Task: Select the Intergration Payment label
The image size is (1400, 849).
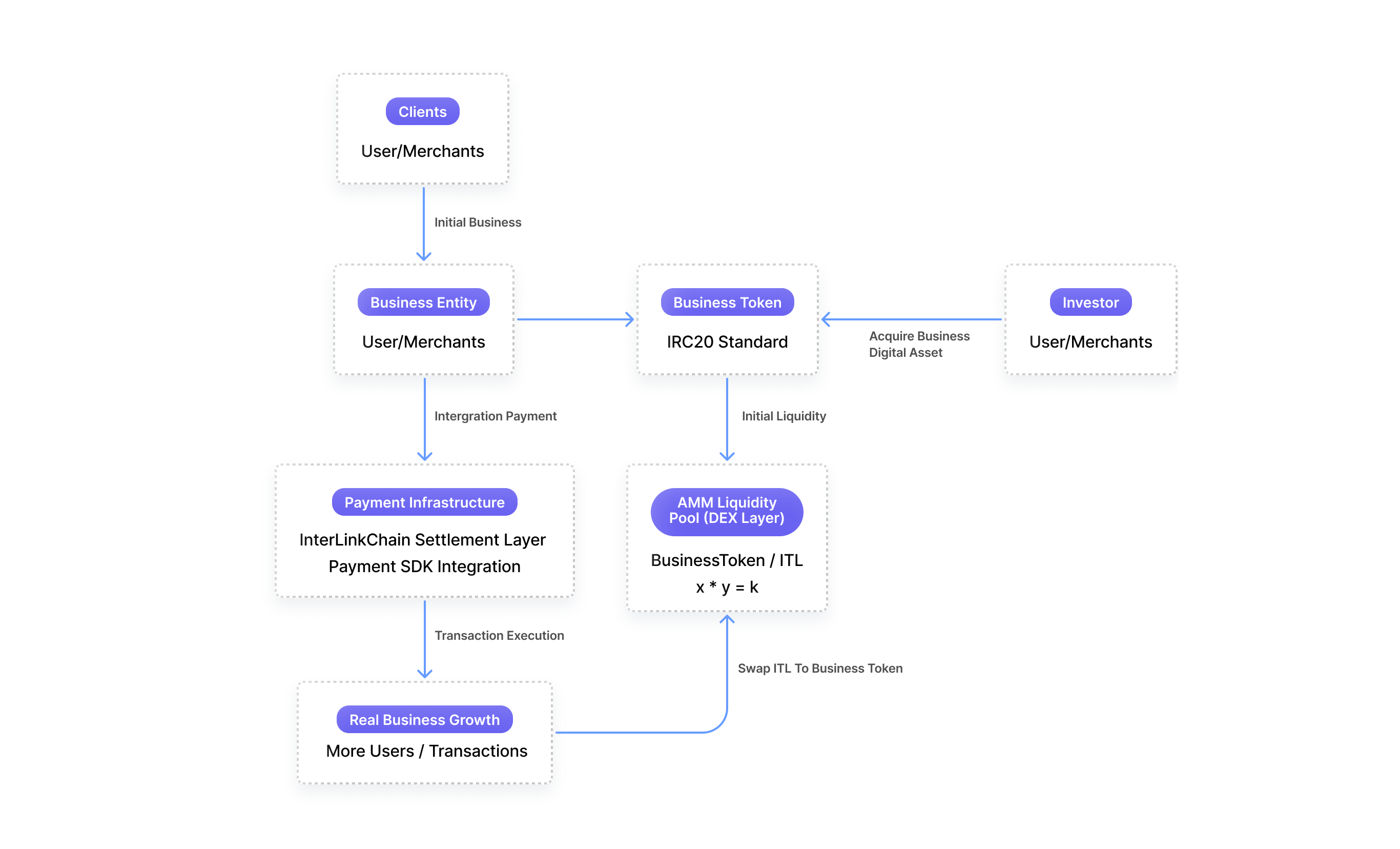Action: (x=496, y=416)
